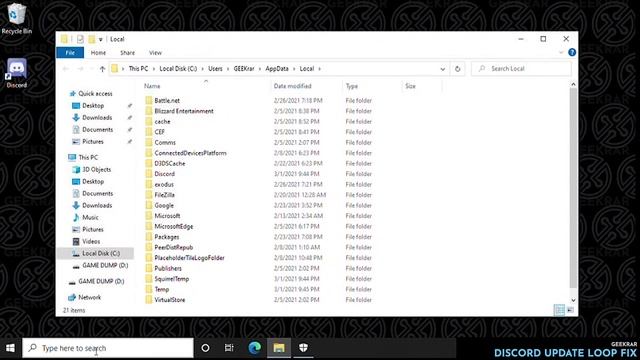Open the address bar history dropdown

coord(442,69)
